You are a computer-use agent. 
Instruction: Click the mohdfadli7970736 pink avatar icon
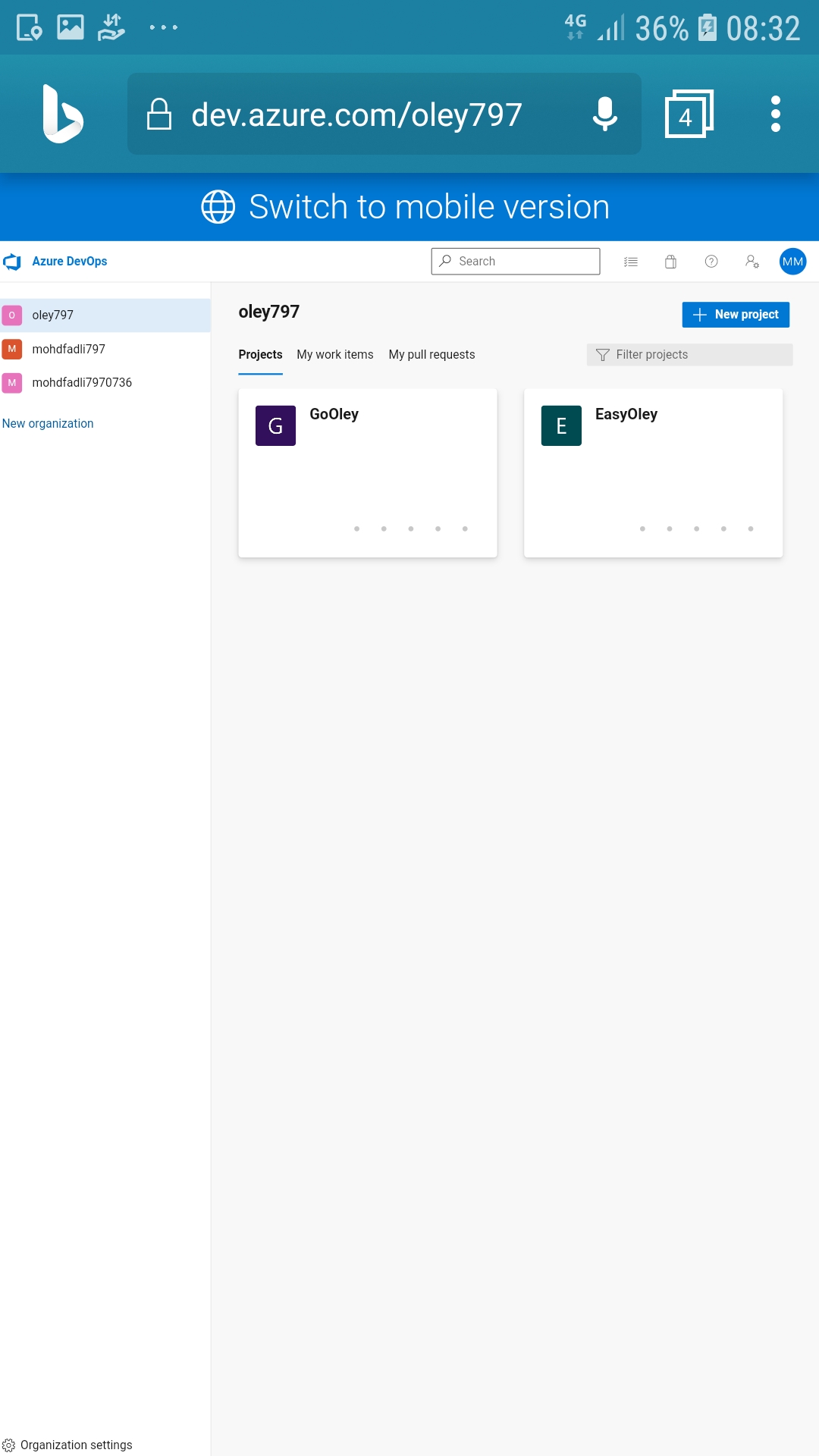pos(12,383)
